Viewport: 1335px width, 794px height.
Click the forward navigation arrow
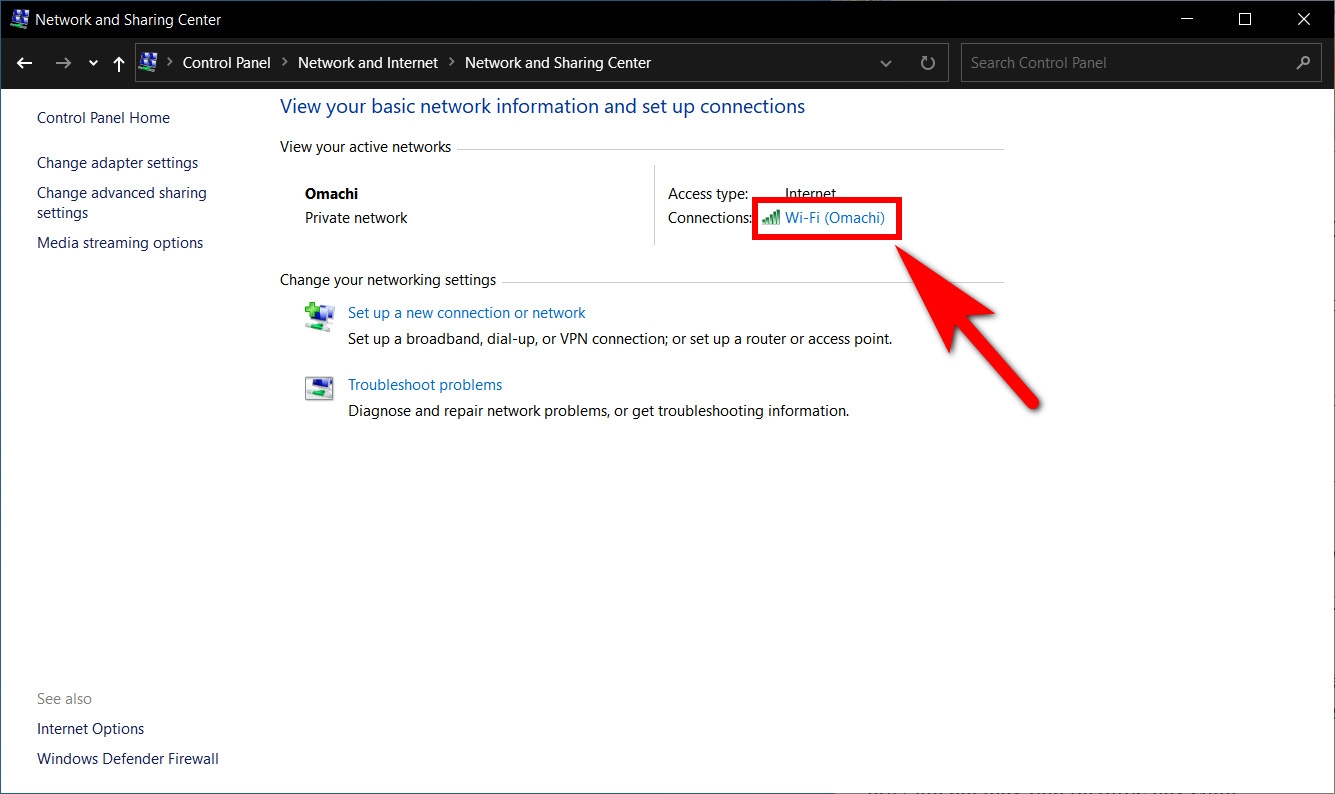click(63, 63)
